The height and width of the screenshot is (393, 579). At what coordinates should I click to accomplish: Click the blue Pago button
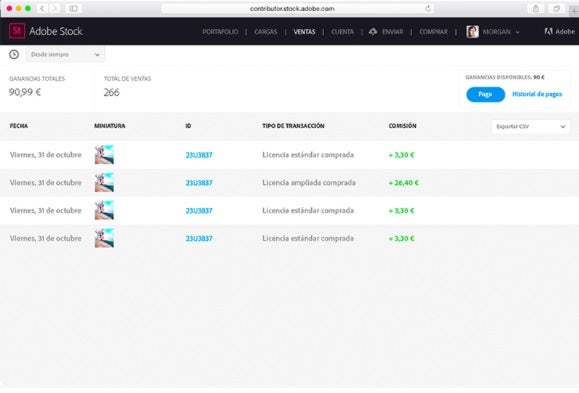click(x=485, y=94)
